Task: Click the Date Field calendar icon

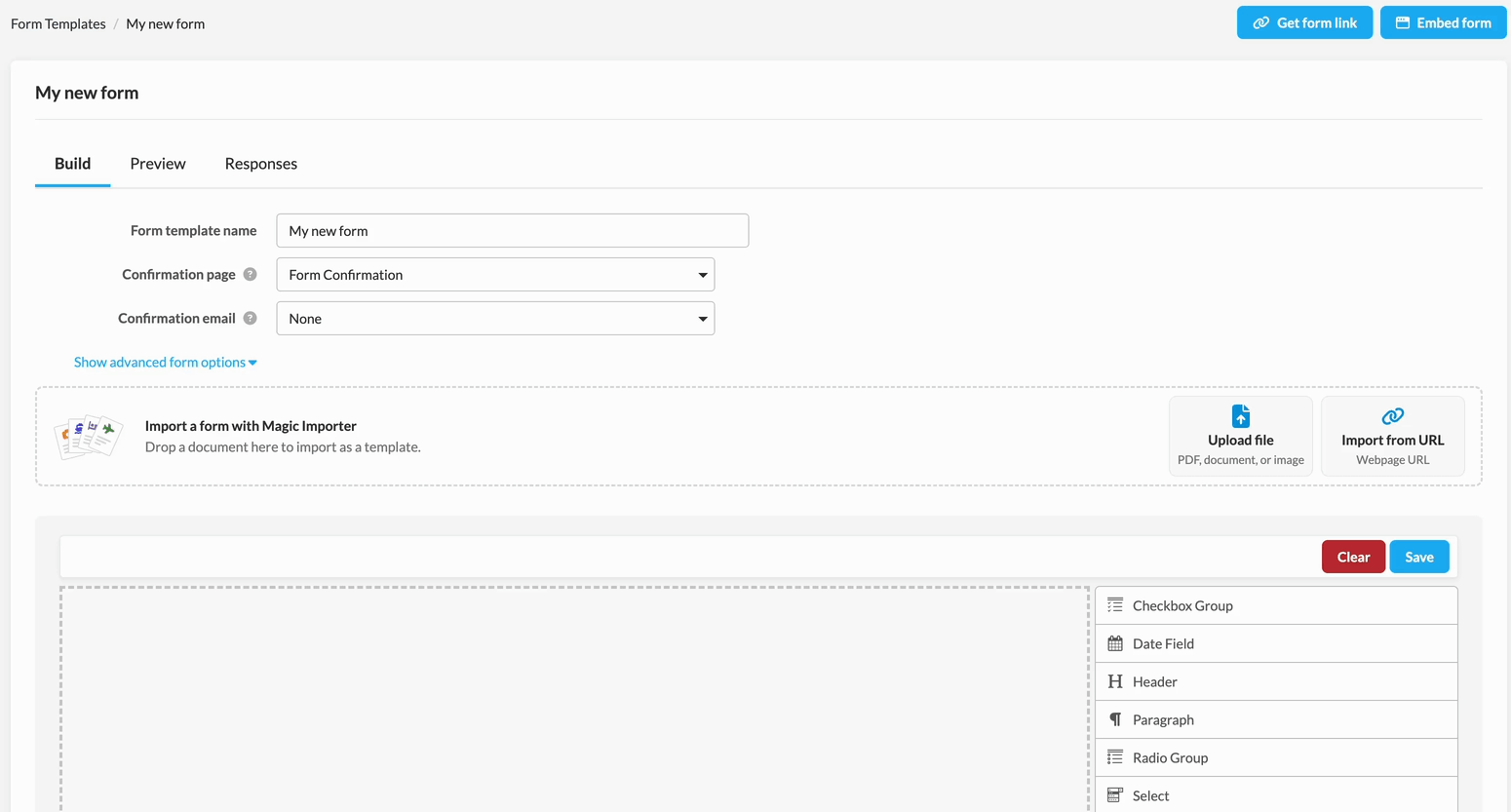Action: 1115,643
